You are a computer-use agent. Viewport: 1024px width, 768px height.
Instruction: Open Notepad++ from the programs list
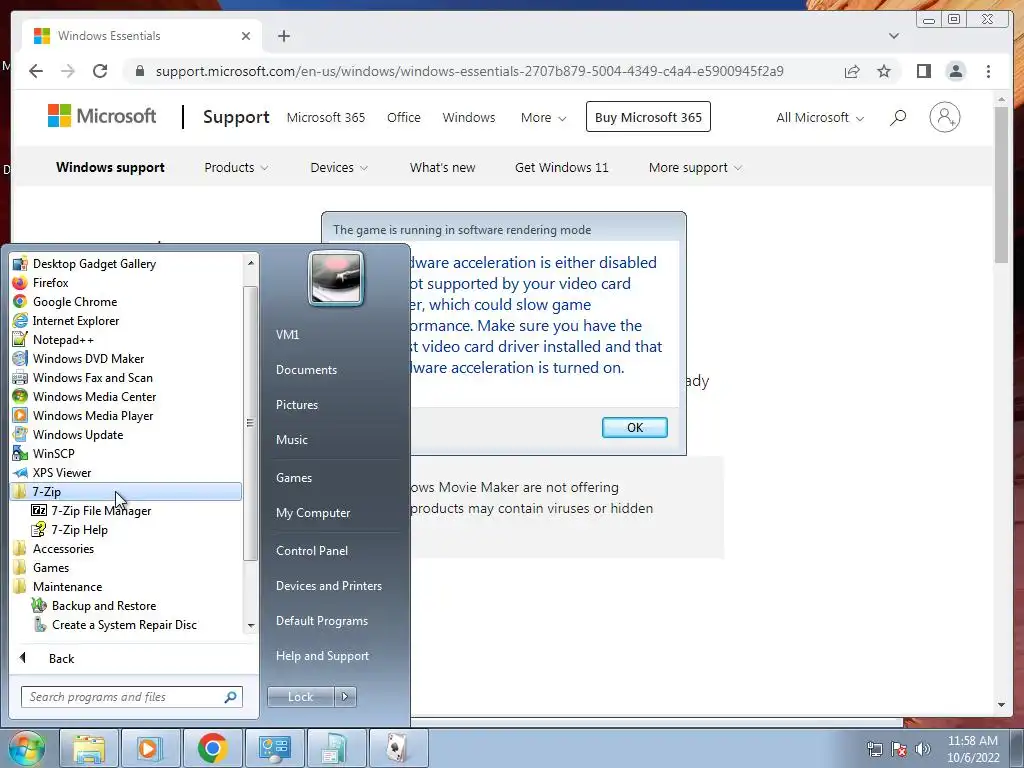63,340
